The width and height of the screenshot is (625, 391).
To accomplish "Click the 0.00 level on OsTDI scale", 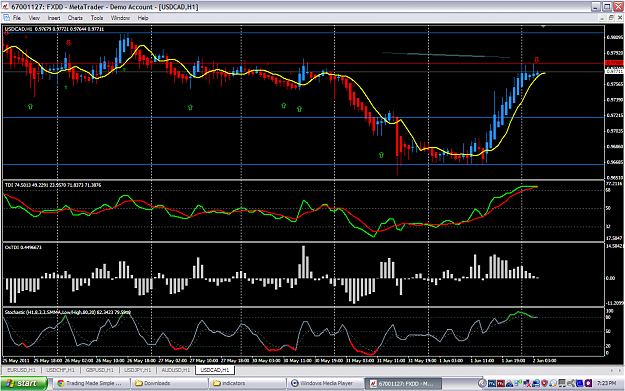I will [610, 278].
